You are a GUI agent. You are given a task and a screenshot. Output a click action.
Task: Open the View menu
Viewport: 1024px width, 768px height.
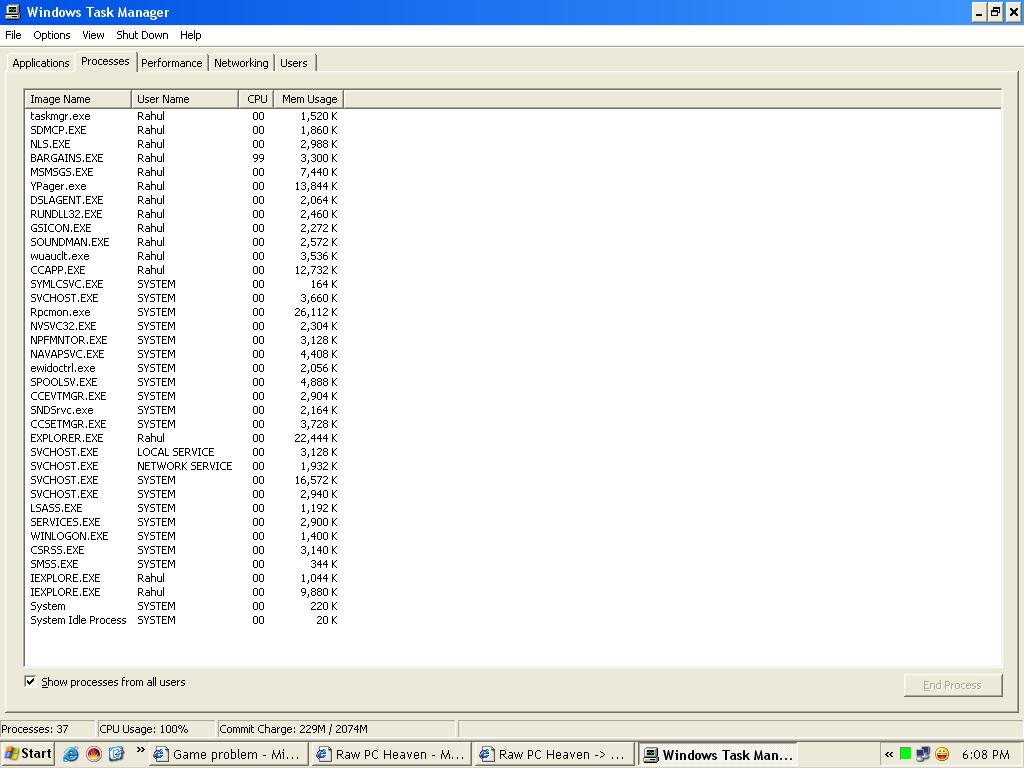point(93,35)
